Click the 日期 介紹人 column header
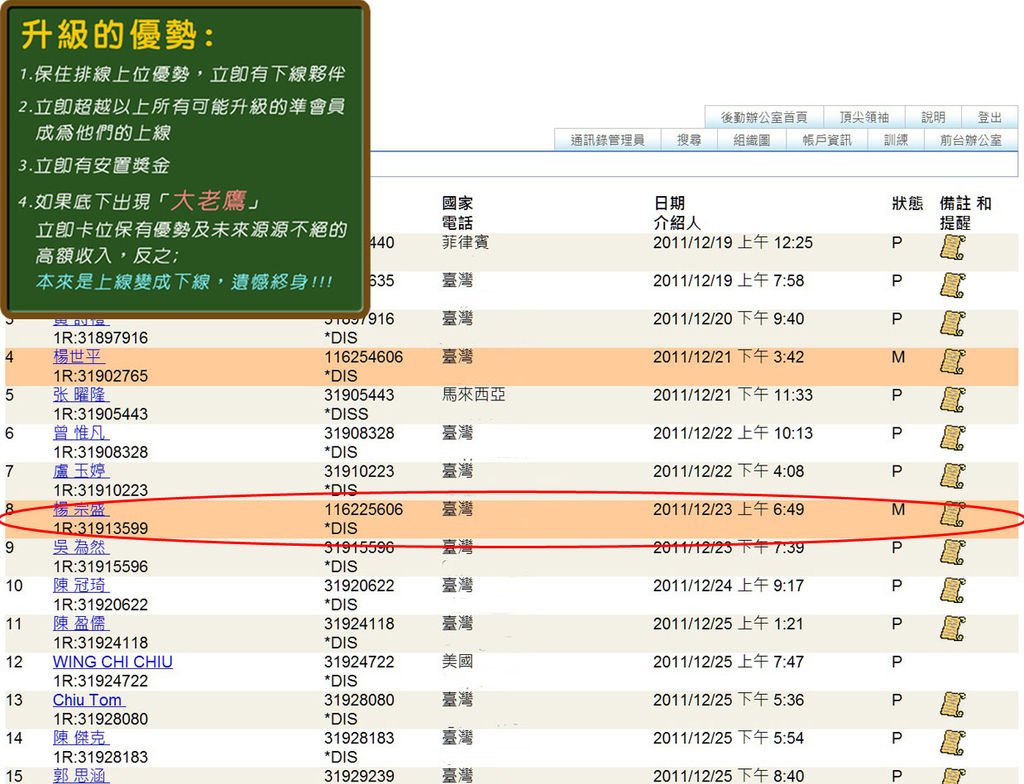1024x784 pixels. (677, 213)
